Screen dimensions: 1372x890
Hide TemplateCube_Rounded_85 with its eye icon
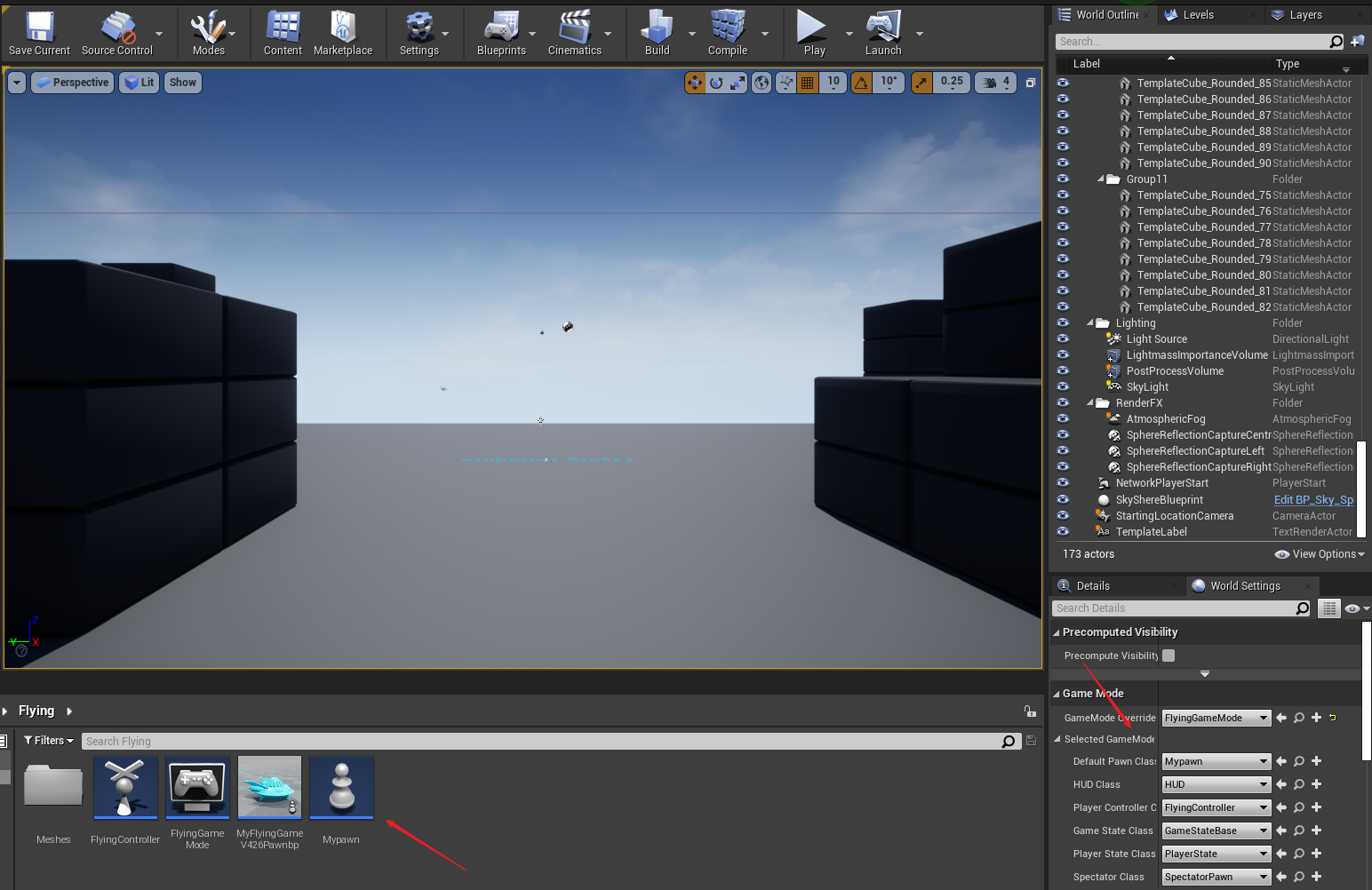click(x=1063, y=83)
